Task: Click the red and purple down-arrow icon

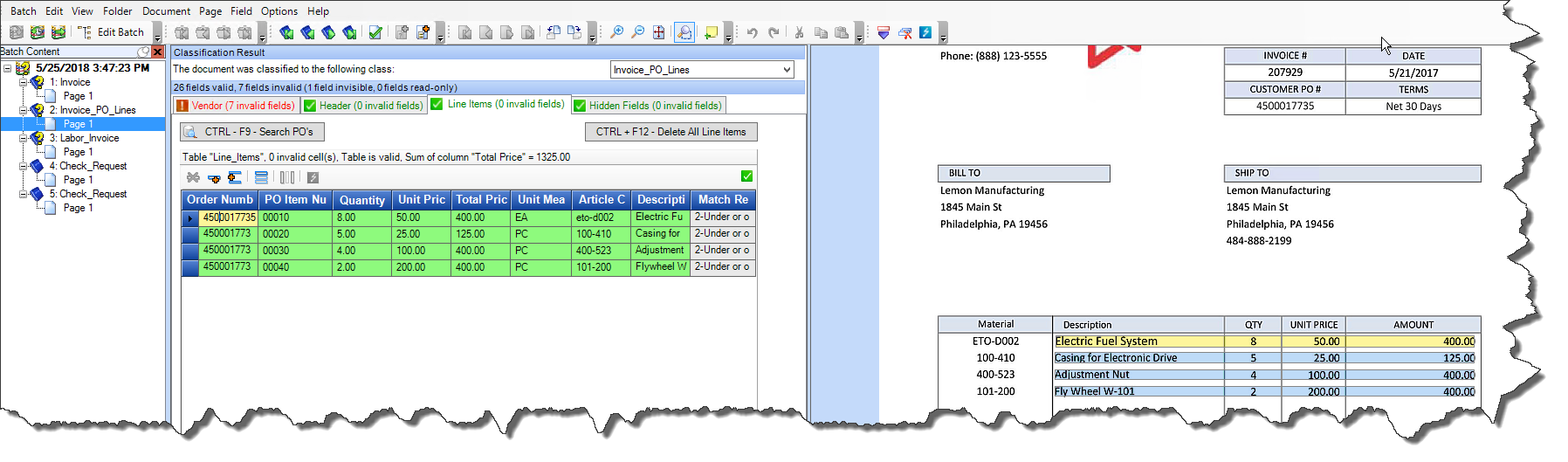Action: coord(884,32)
